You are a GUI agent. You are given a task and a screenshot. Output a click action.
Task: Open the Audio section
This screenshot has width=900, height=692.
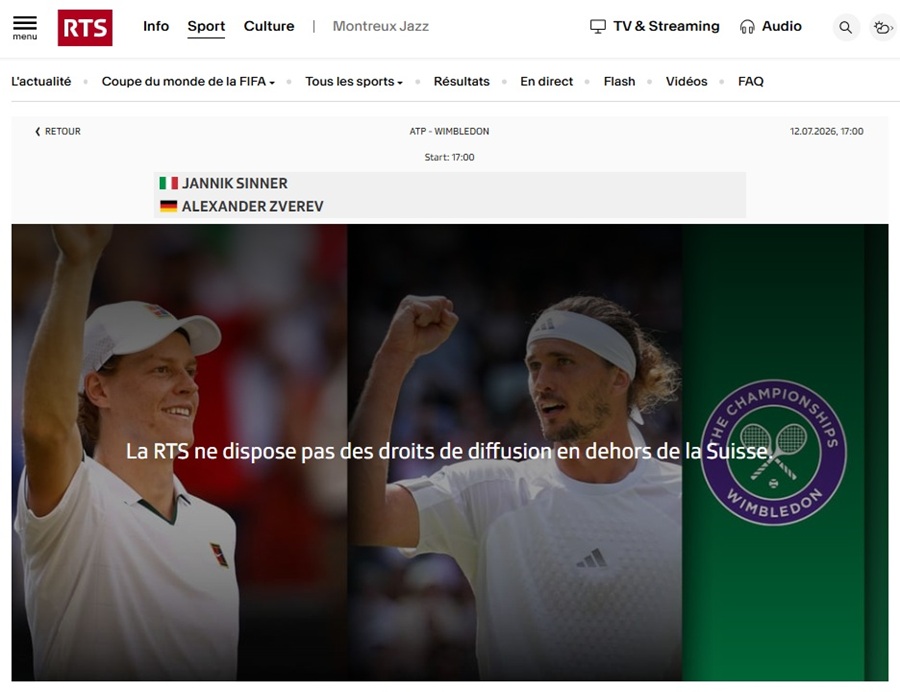771,26
